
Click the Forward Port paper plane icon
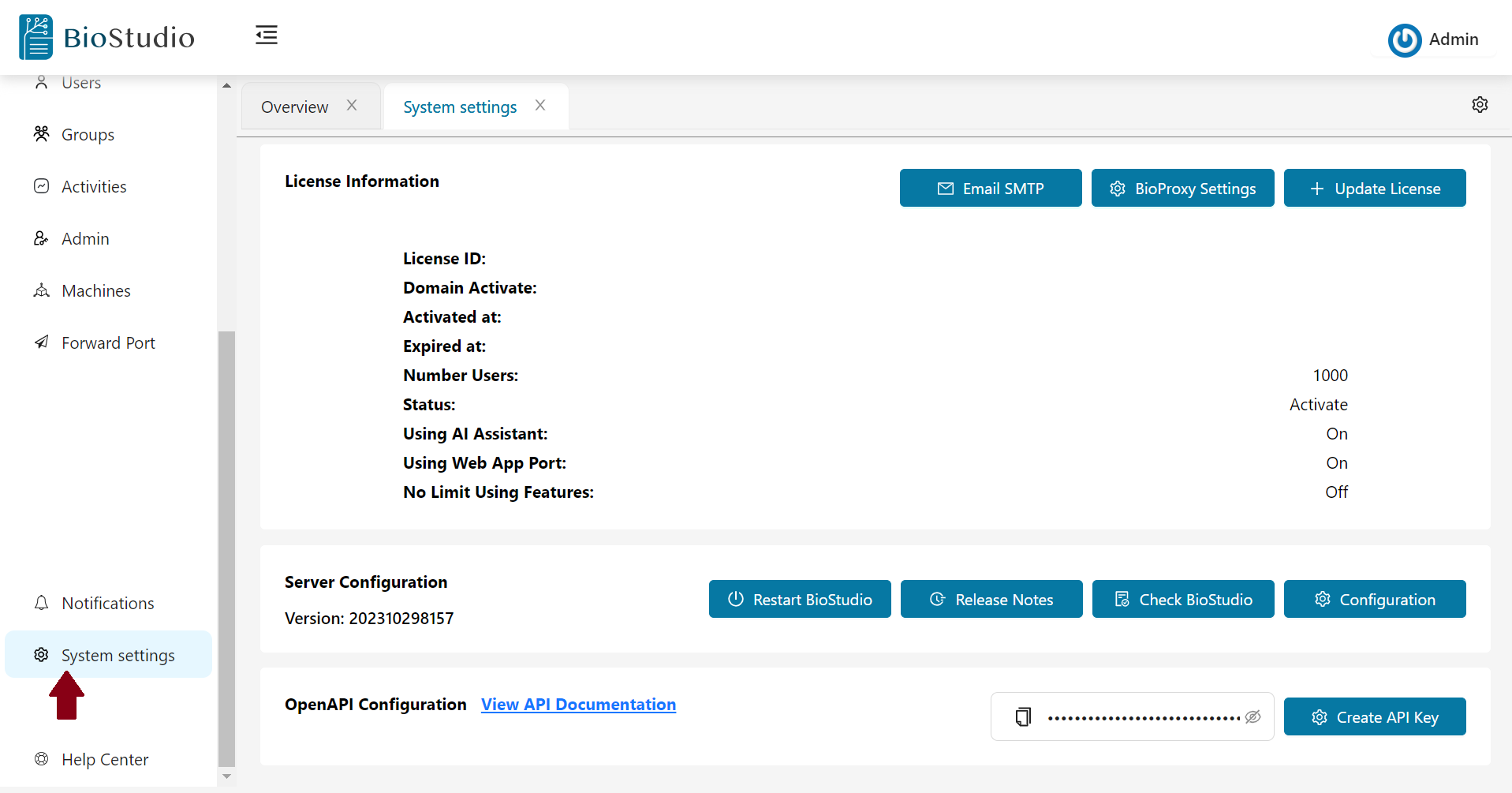(x=42, y=342)
